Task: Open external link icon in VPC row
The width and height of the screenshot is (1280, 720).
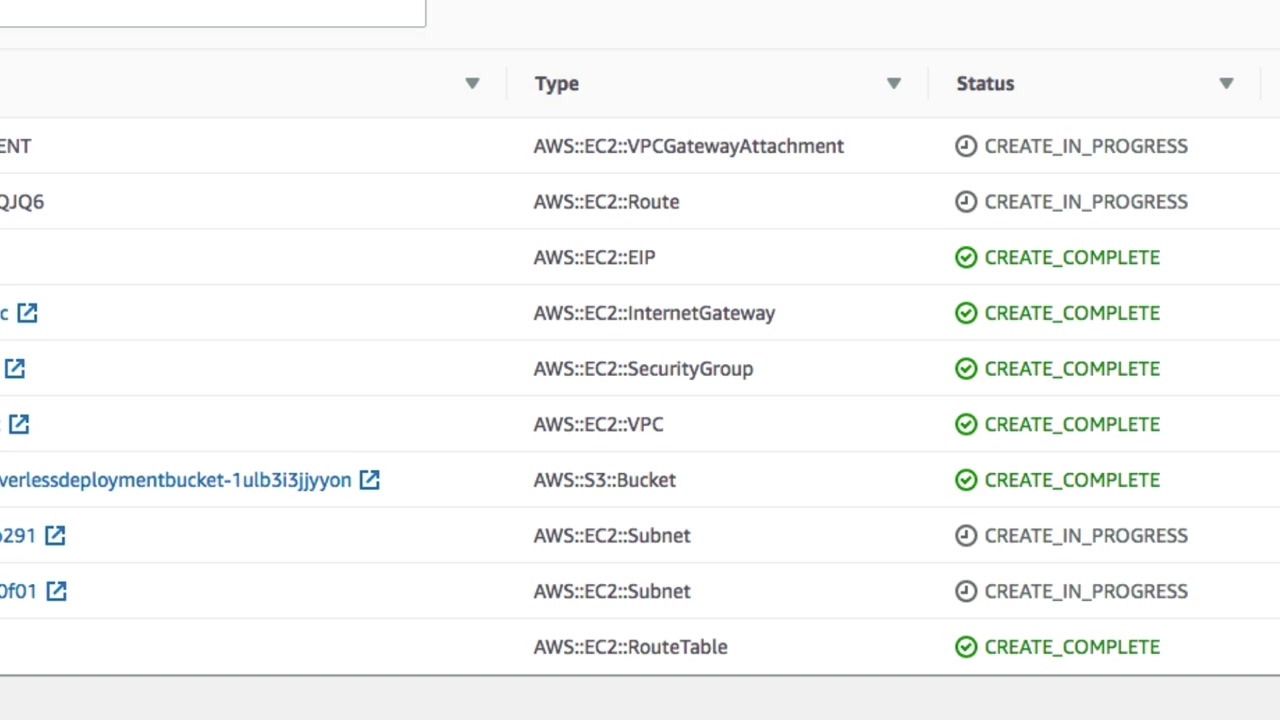Action: click(x=19, y=424)
